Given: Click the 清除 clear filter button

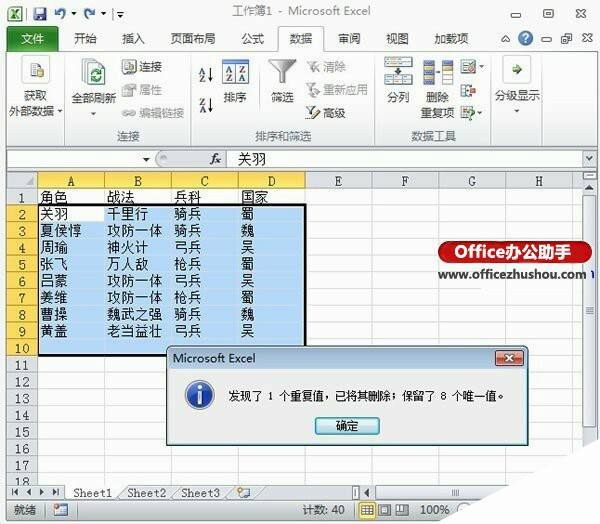Looking at the screenshot, I should 326,67.
